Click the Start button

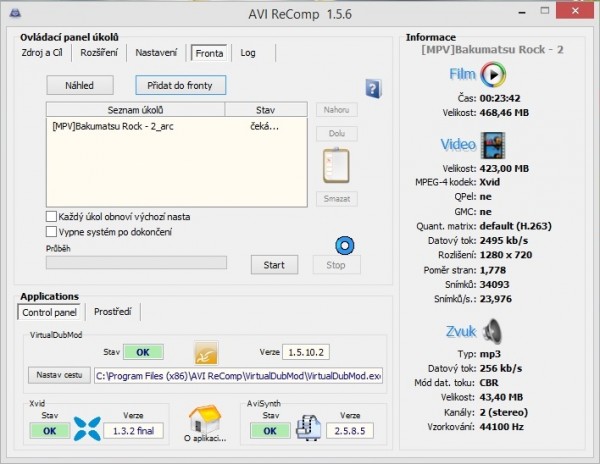pyautogui.click(x=274, y=265)
